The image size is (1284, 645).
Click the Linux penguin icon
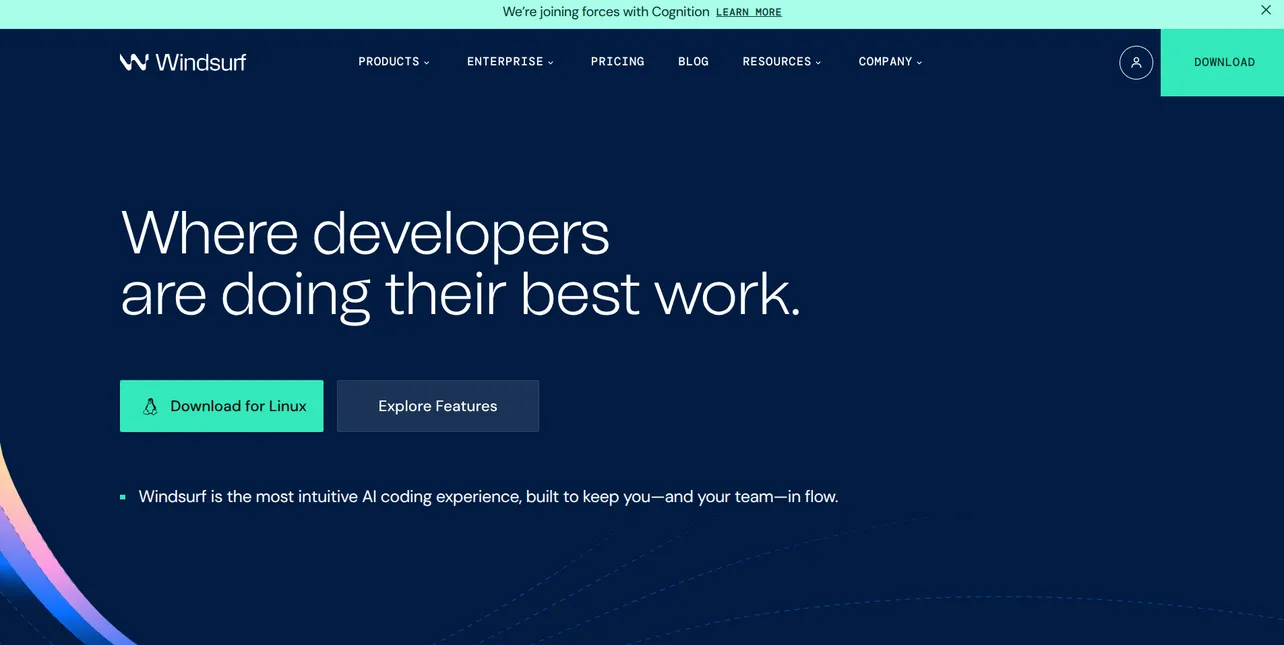pyautogui.click(x=150, y=406)
